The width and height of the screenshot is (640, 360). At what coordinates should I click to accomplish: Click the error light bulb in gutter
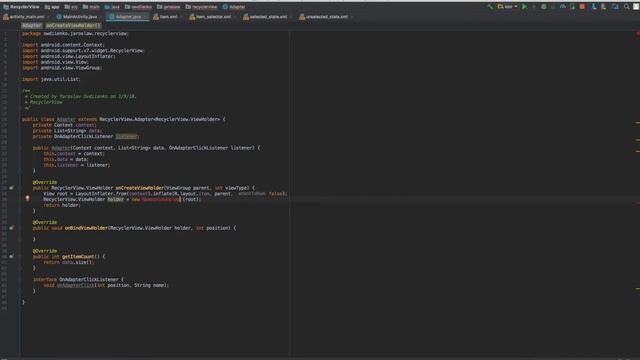click(x=27, y=198)
